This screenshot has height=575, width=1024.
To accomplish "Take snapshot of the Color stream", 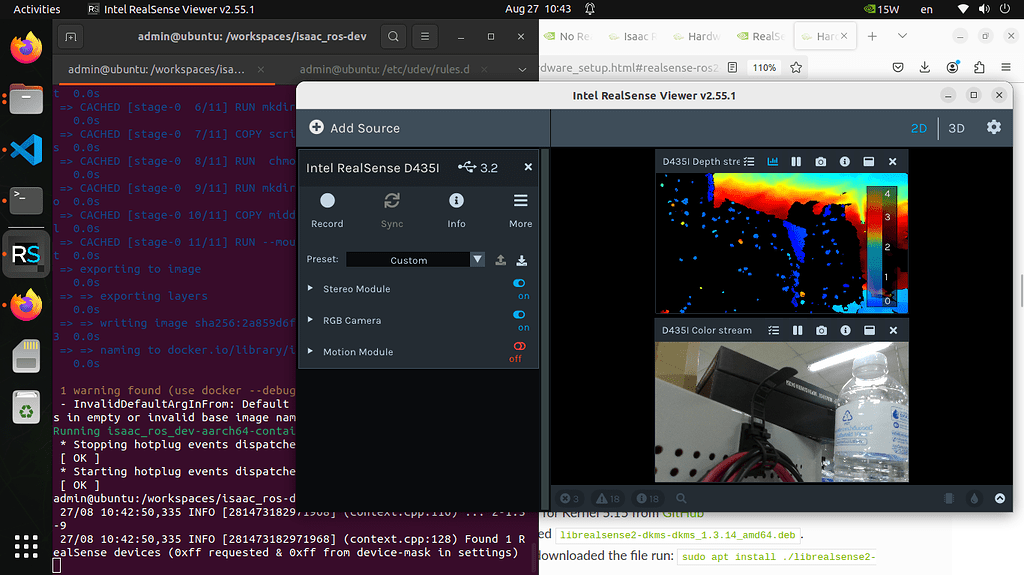I will pos(822,331).
